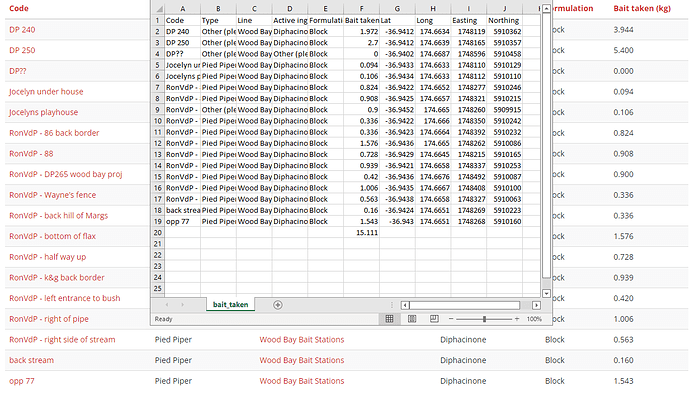The image size is (690, 396).
Task: Select spreadsheet cell 'opp 77'
Action: pos(183,221)
